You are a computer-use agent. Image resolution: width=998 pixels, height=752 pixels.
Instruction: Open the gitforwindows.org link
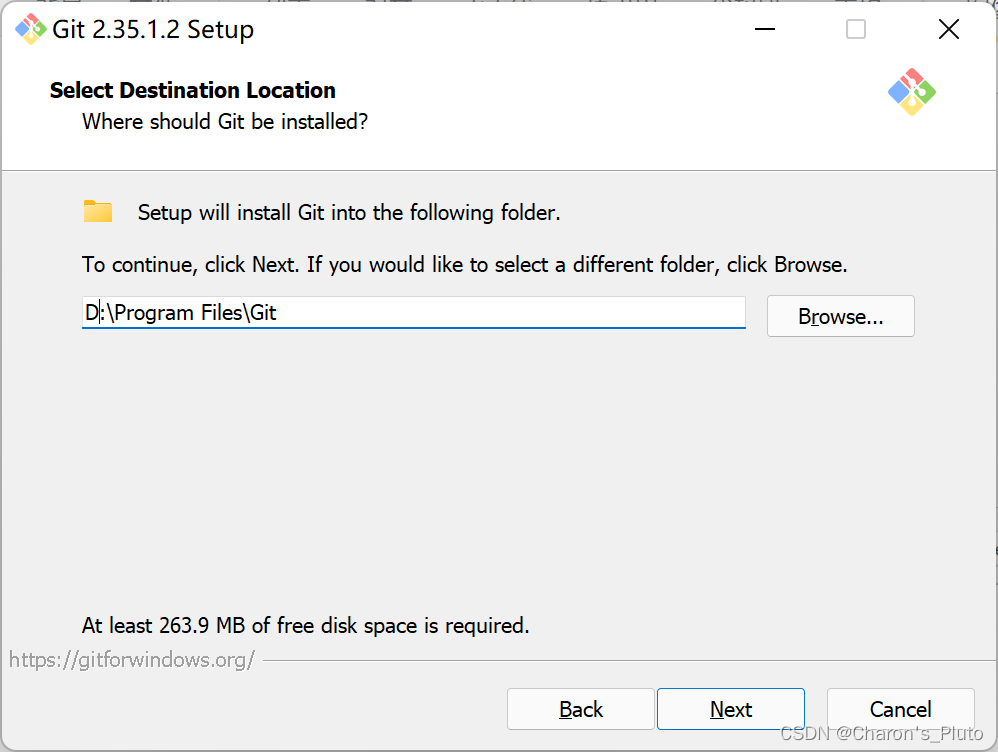click(132, 660)
